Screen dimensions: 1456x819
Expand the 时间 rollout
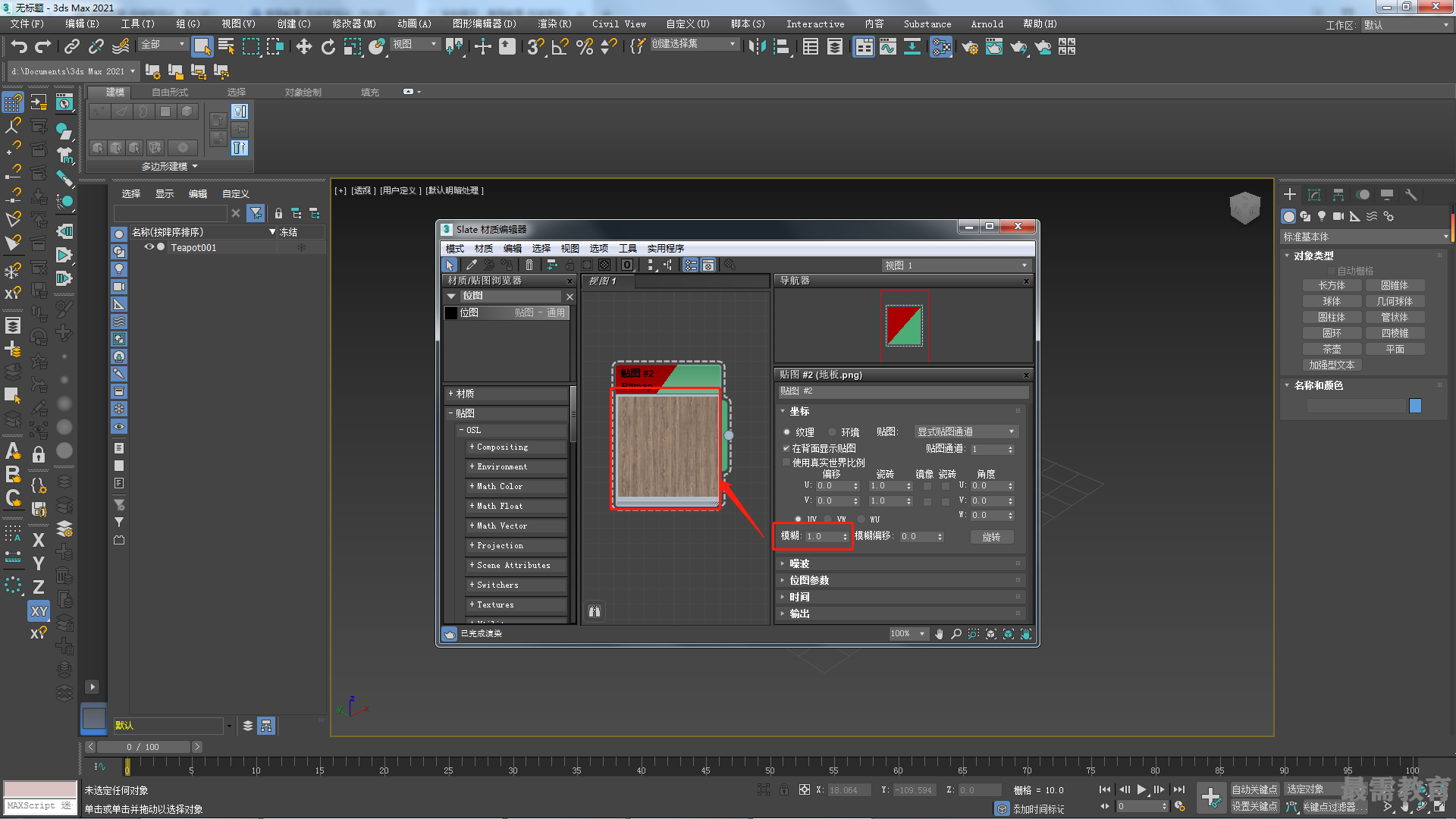(x=902, y=597)
